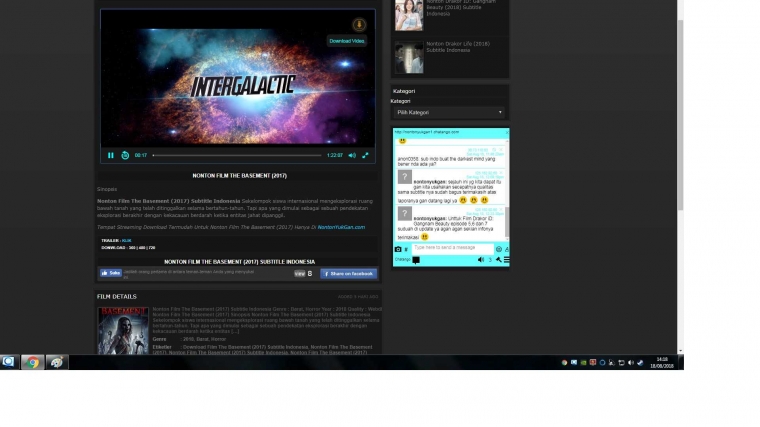Click nontonyukgan's Gangnam Beauty message avatar
760x427 pixels.
point(405,213)
